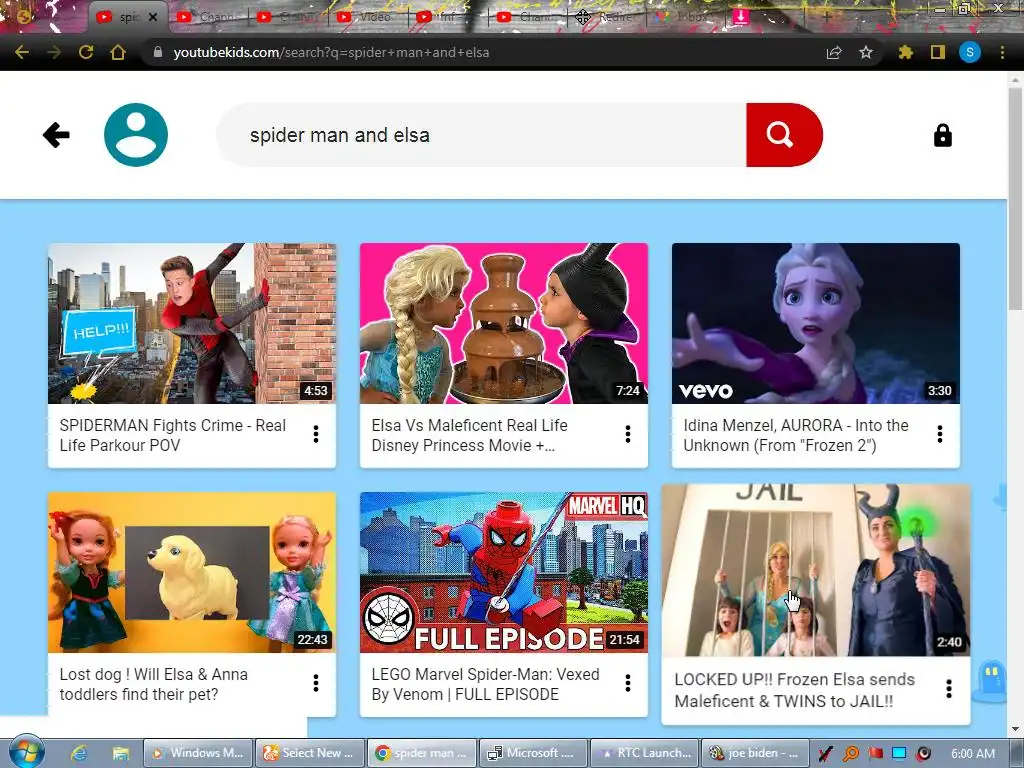Click the browser Forward arrow

(54, 52)
